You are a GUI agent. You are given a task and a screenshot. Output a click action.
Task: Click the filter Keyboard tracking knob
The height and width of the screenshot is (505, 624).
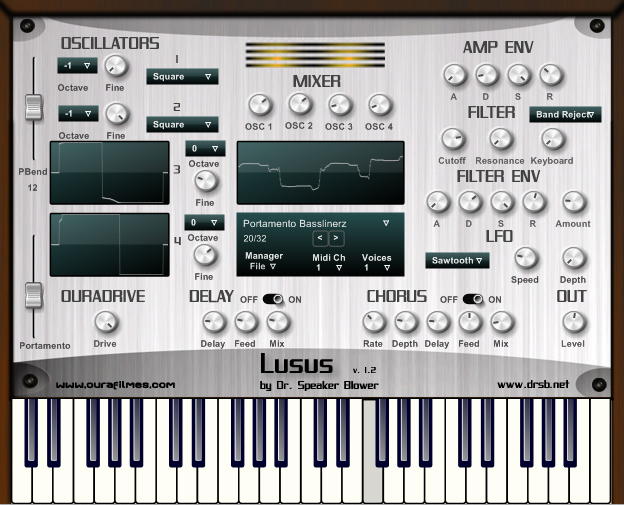[552, 139]
